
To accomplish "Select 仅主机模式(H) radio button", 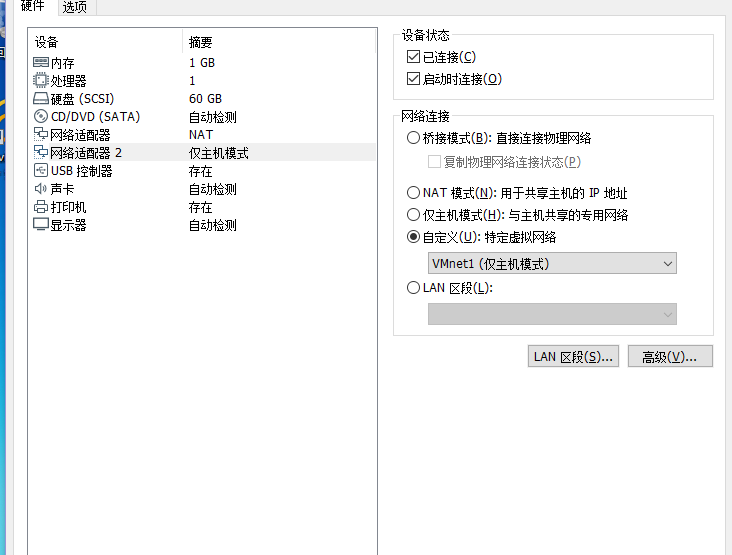I will 413,215.
